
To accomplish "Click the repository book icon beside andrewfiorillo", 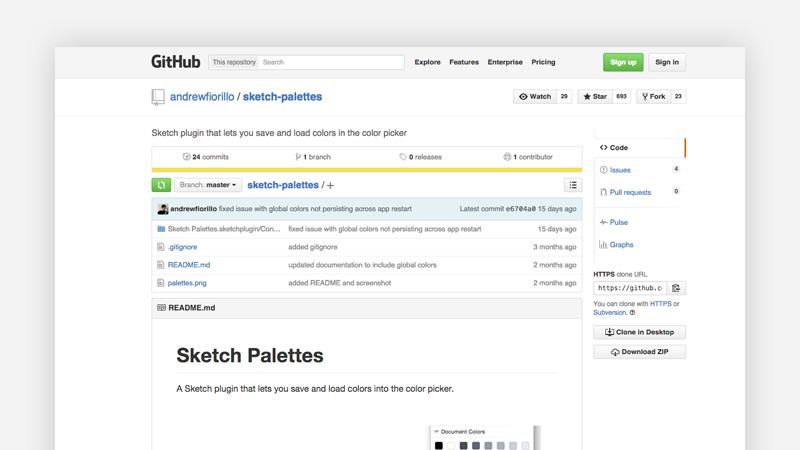I will 158,97.
